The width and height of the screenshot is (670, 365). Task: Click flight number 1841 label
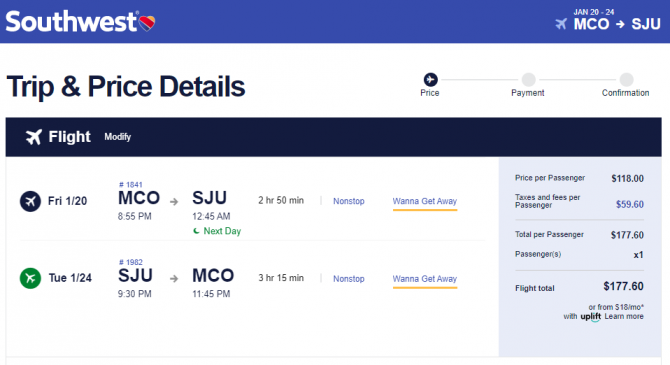(130, 185)
